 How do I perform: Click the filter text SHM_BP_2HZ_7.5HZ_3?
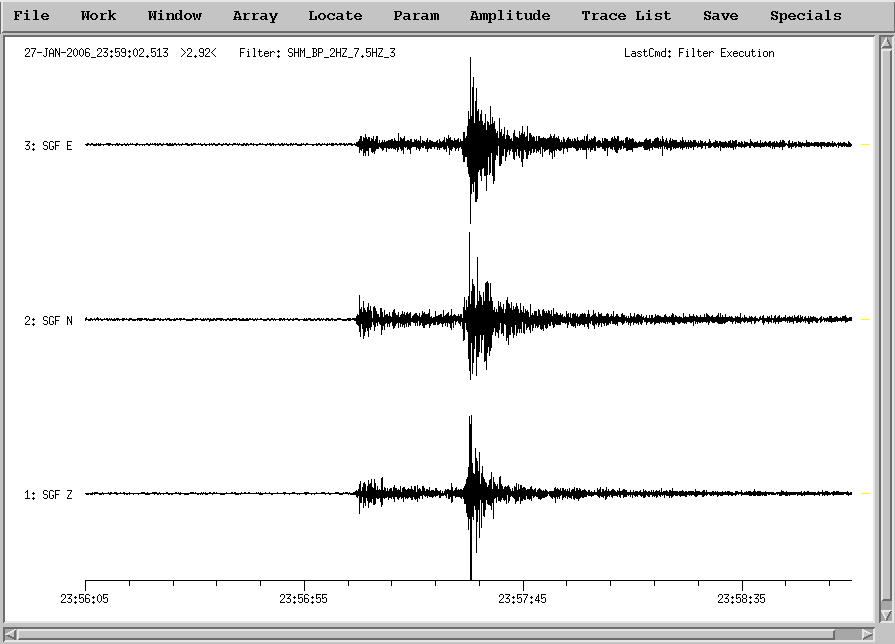pyautogui.click(x=341, y=53)
